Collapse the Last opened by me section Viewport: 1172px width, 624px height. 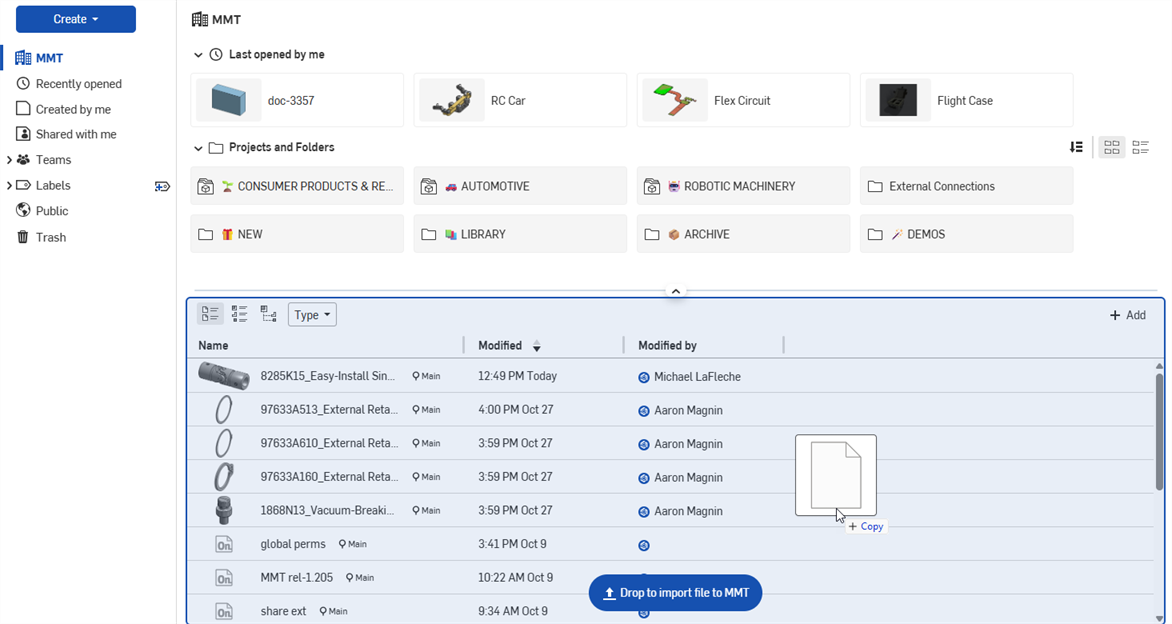198,54
